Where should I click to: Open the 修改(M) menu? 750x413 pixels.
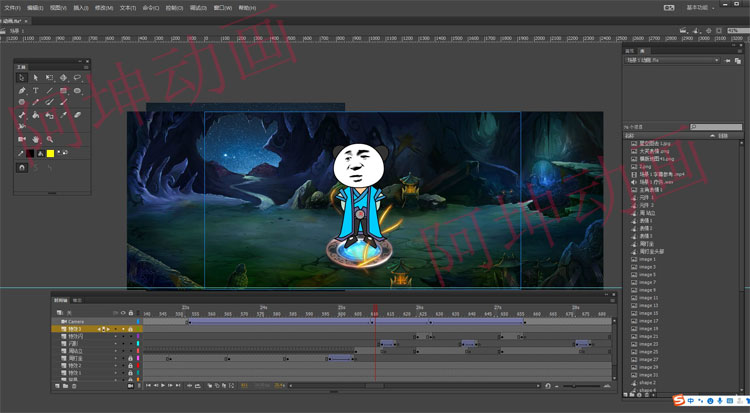tap(104, 8)
